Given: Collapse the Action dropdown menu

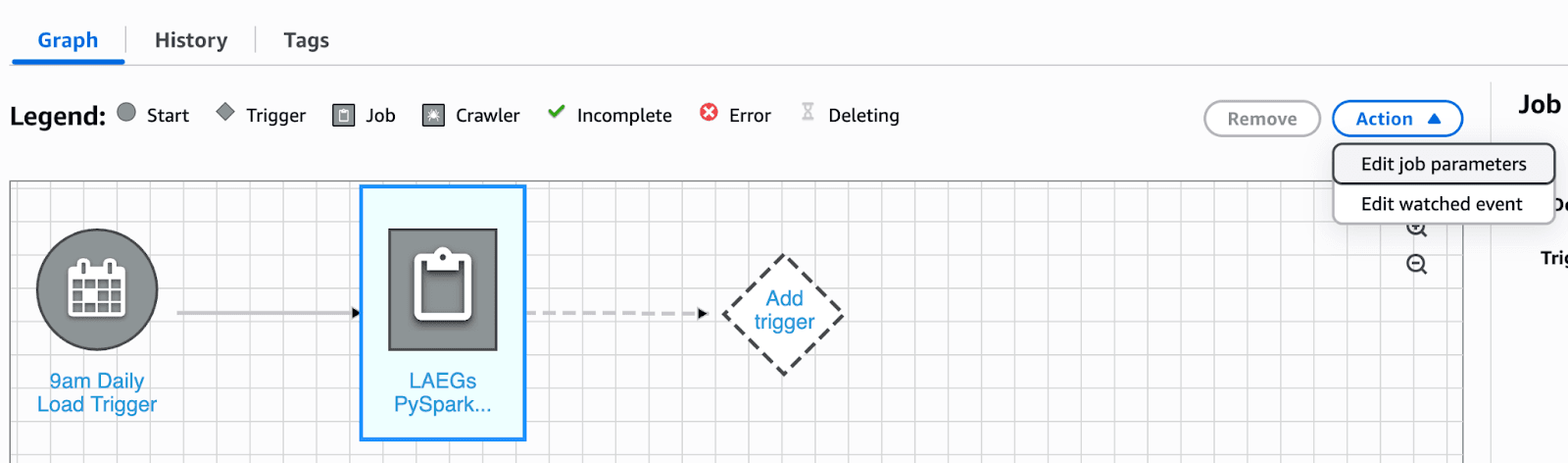Looking at the screenshot, I should pos(1396,119).
